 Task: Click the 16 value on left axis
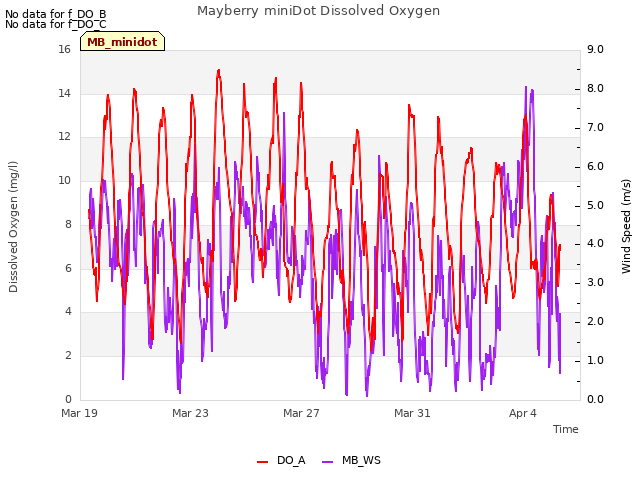[x=64, y=49]
